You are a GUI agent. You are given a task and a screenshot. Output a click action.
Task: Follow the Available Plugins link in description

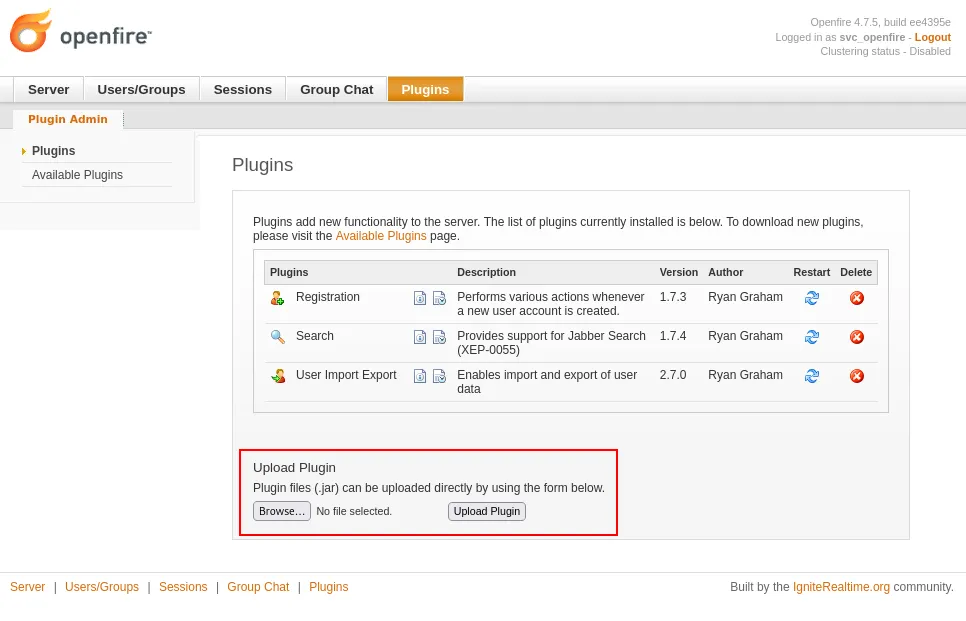click(381, 236)
